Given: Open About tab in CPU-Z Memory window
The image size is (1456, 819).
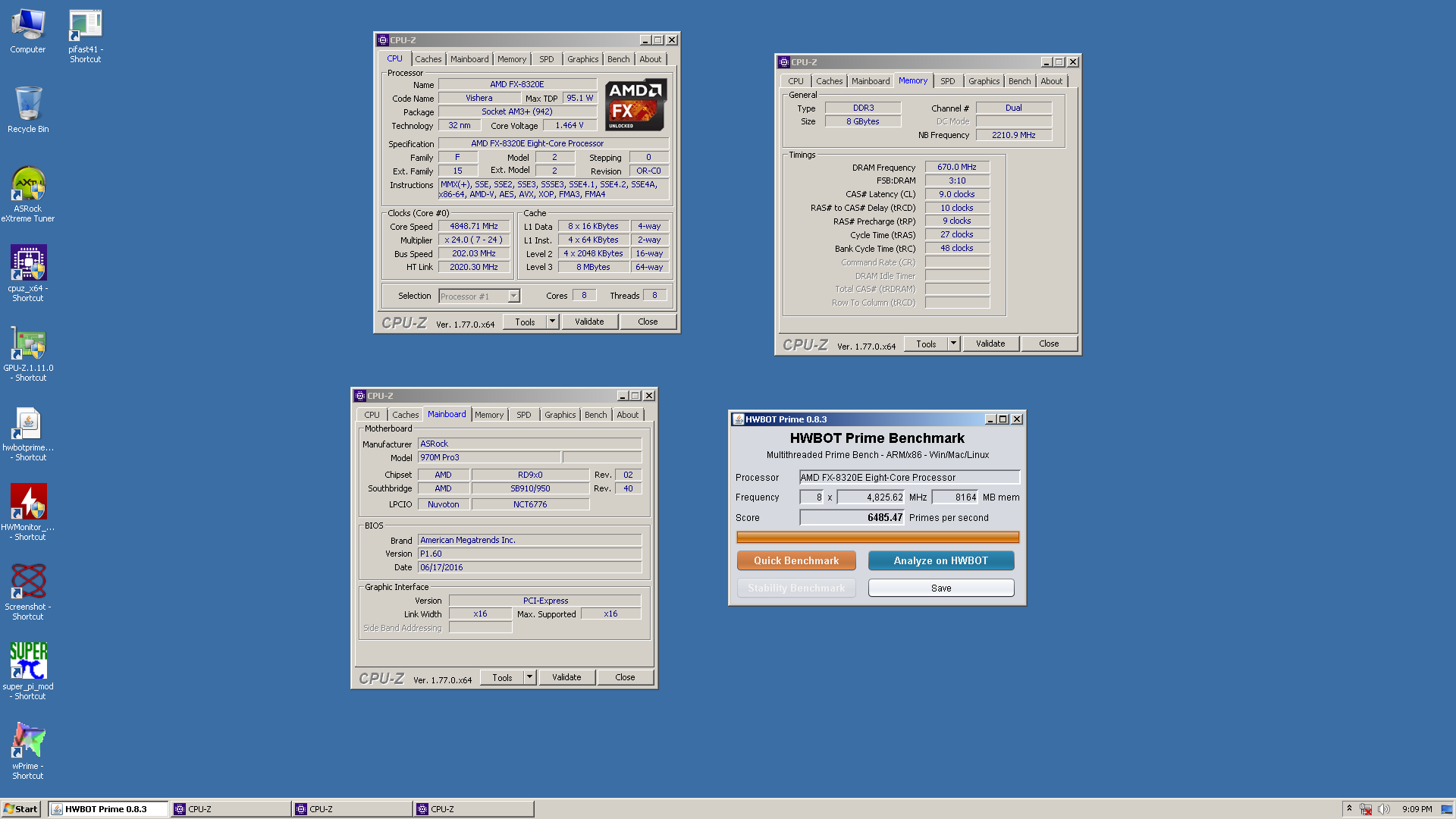Looking at the screenshot, I should coord(1051,81).
